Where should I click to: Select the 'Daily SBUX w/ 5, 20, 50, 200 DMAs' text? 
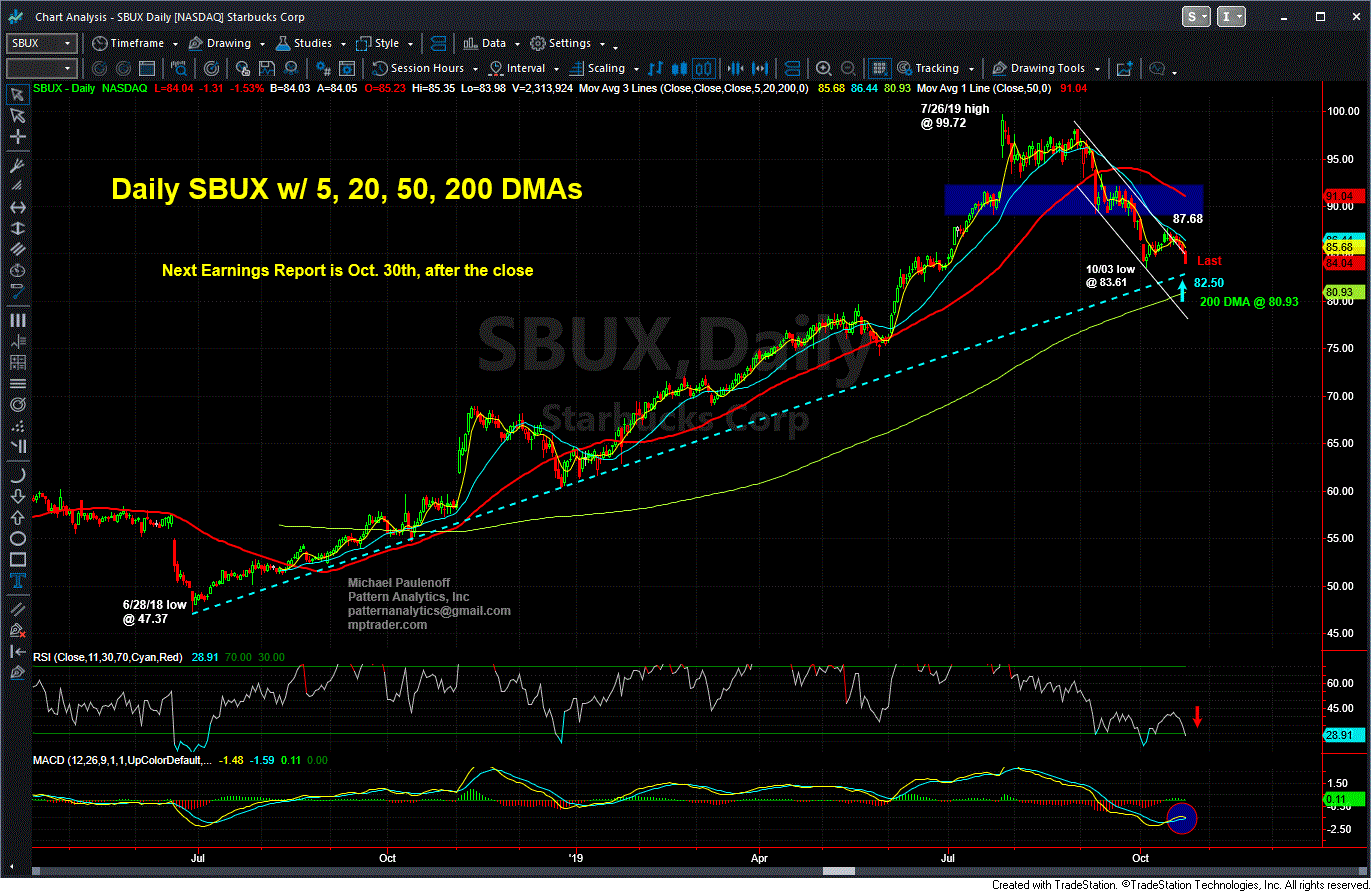click(346, 189)
